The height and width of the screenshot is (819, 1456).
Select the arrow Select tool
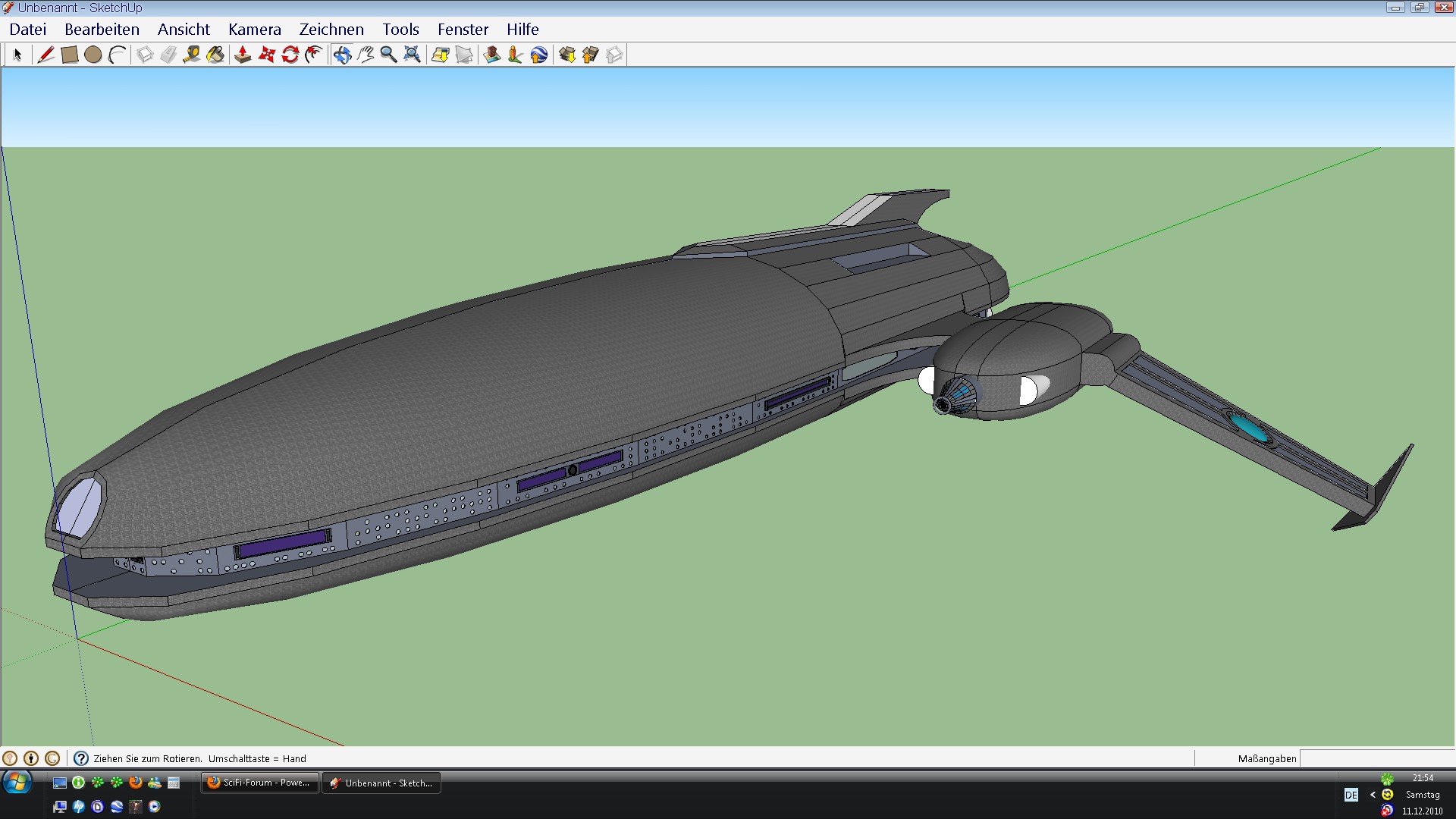coord(17,55)
